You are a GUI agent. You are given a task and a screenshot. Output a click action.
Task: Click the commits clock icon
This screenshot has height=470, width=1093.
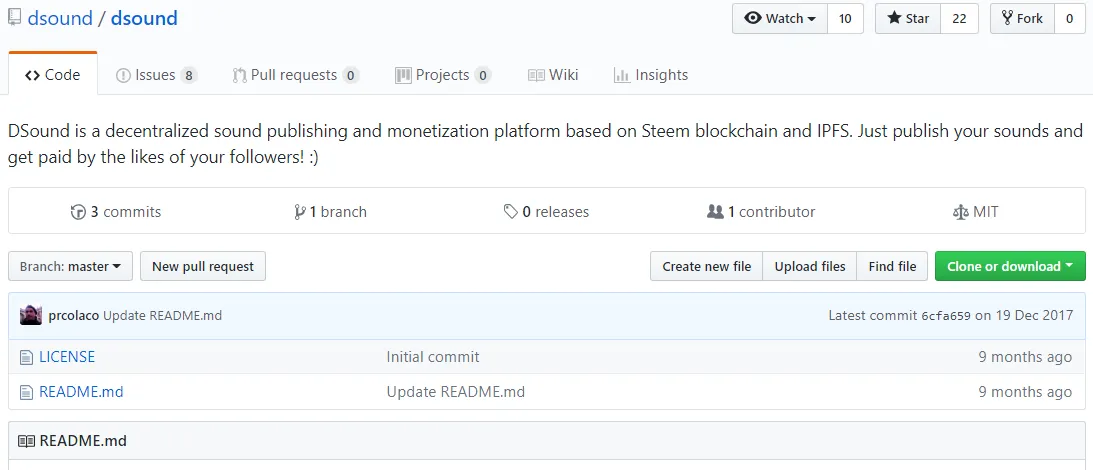tap(78, 211)
